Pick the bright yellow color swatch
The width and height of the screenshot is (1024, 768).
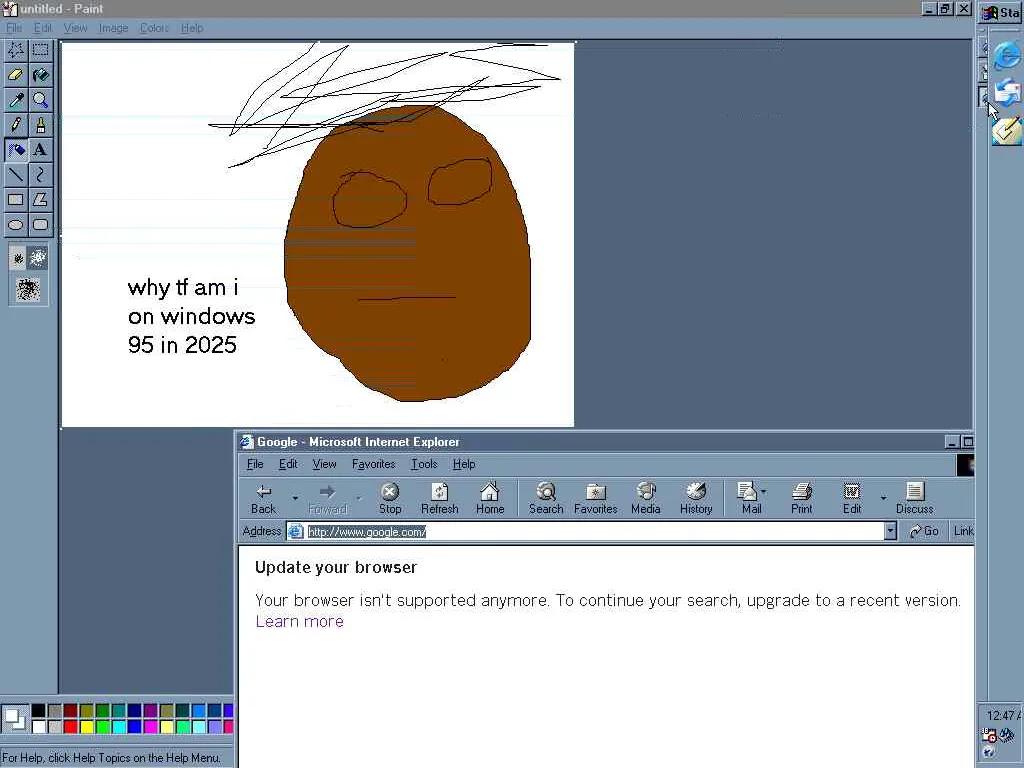pos(86,726)
